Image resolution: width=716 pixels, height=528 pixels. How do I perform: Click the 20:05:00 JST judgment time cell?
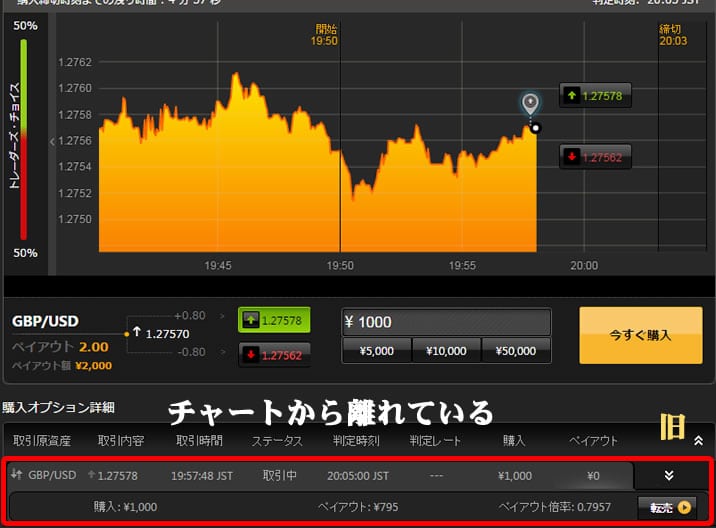pyautogui.click(x=358, y=476)
